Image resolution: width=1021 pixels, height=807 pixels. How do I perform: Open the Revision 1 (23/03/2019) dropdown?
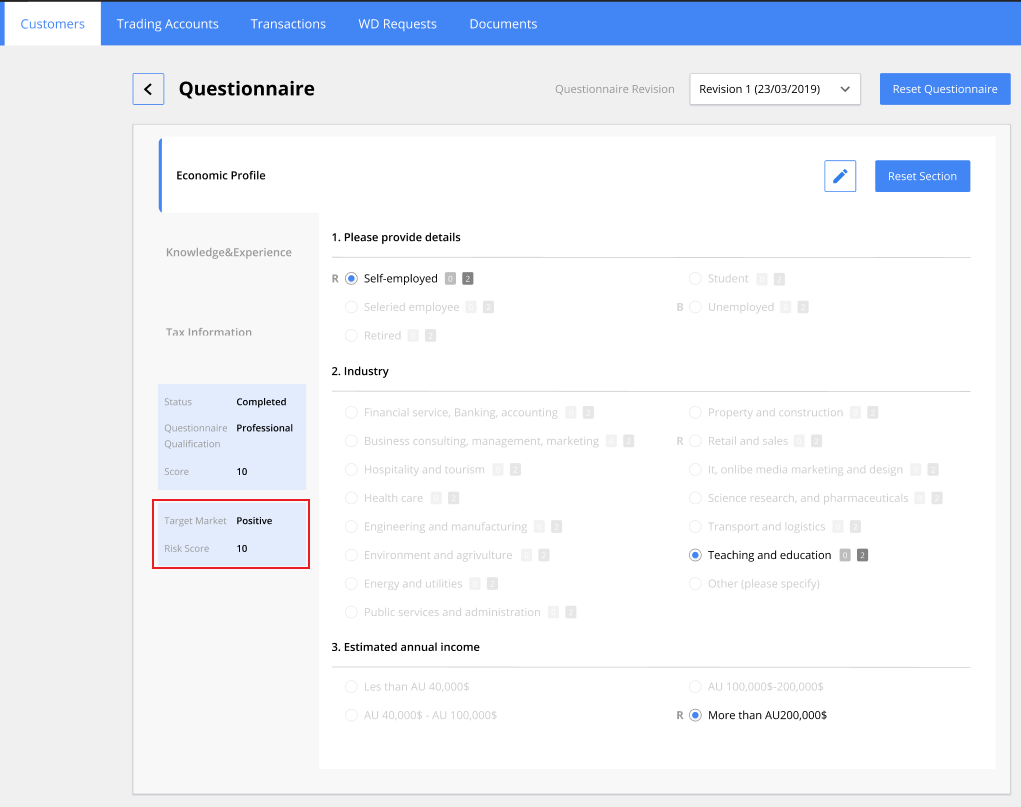tap(774, 88)
